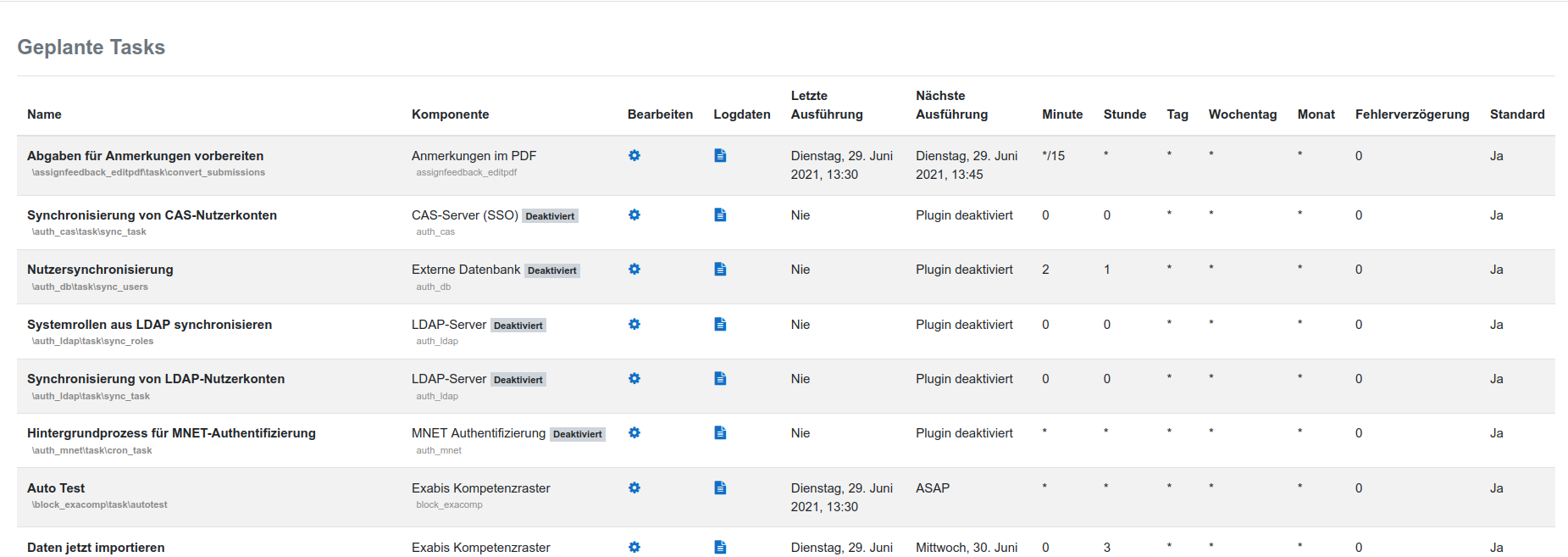Edit the Daten jetzt importieren task
The width and height of the screenshot is (1568, 557).
click(x=634, y=548)
